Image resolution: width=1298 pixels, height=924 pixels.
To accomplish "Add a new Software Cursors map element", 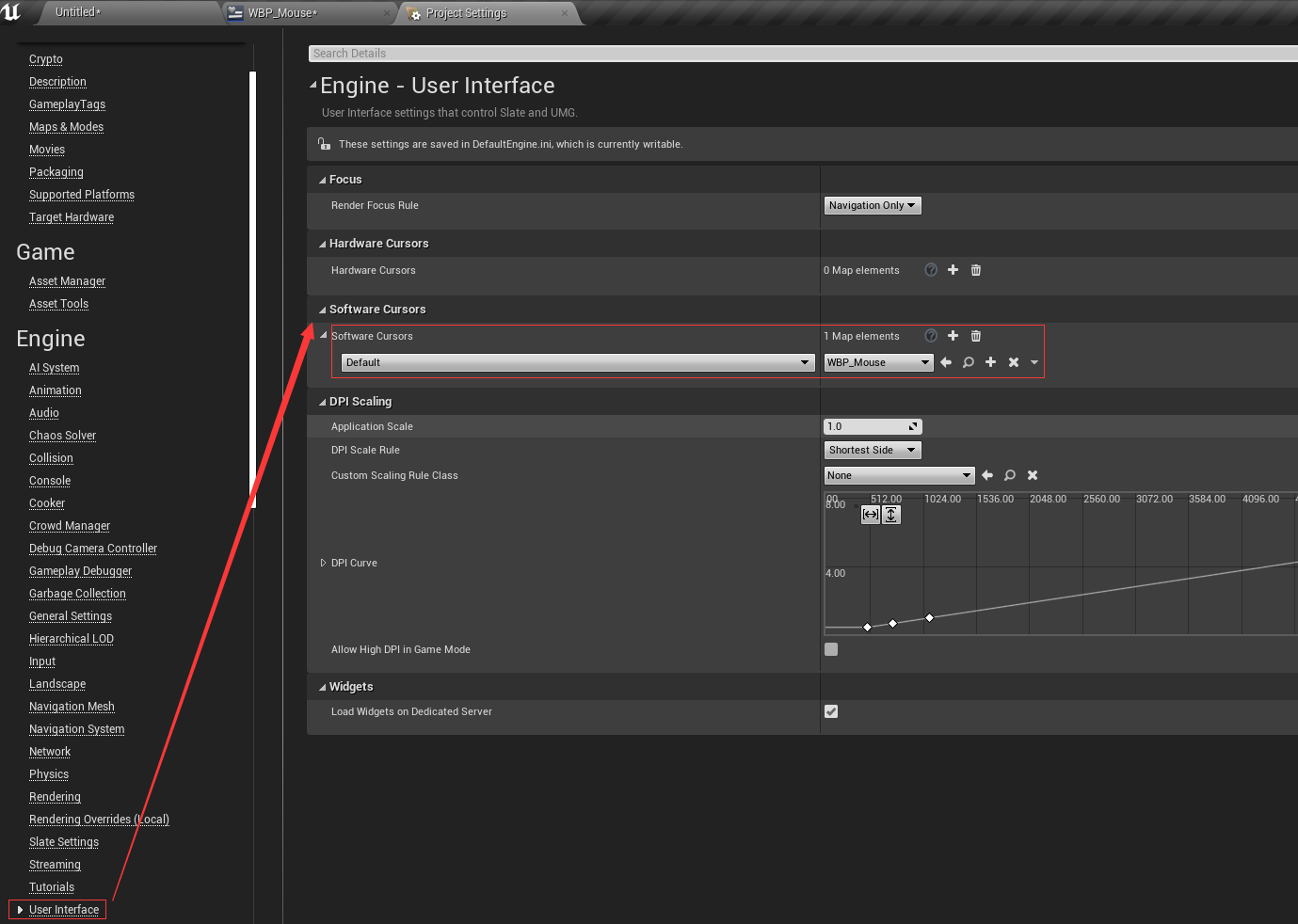I will (x=953, y=336).
